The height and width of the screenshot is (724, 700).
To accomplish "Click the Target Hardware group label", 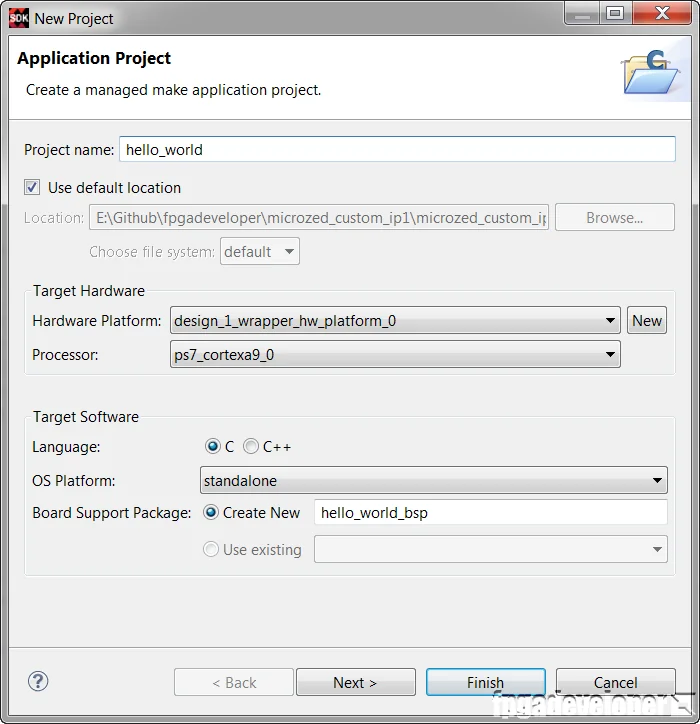I will coord(89,291).
